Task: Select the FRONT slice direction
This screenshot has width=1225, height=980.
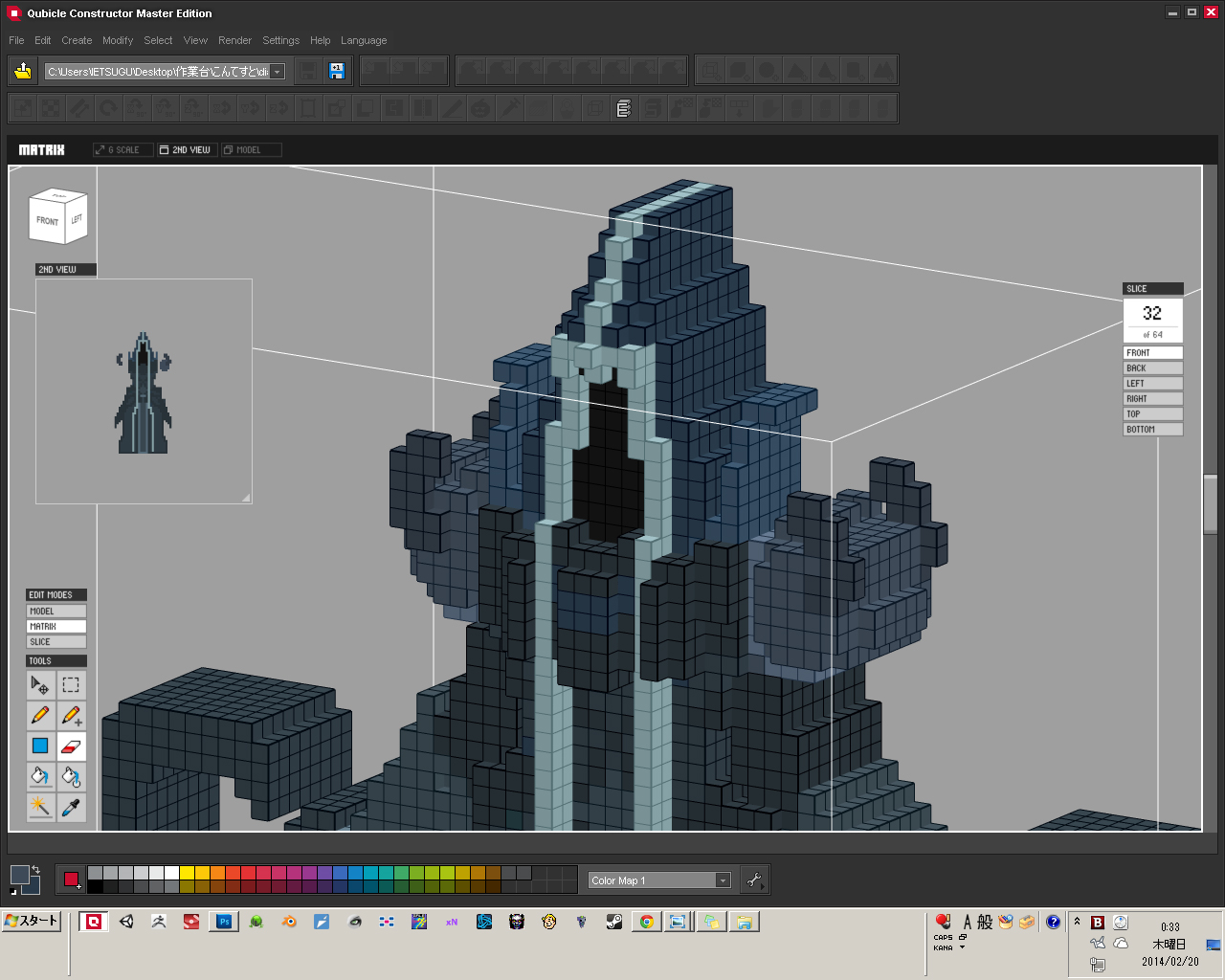Action: tap(1153, 353)
